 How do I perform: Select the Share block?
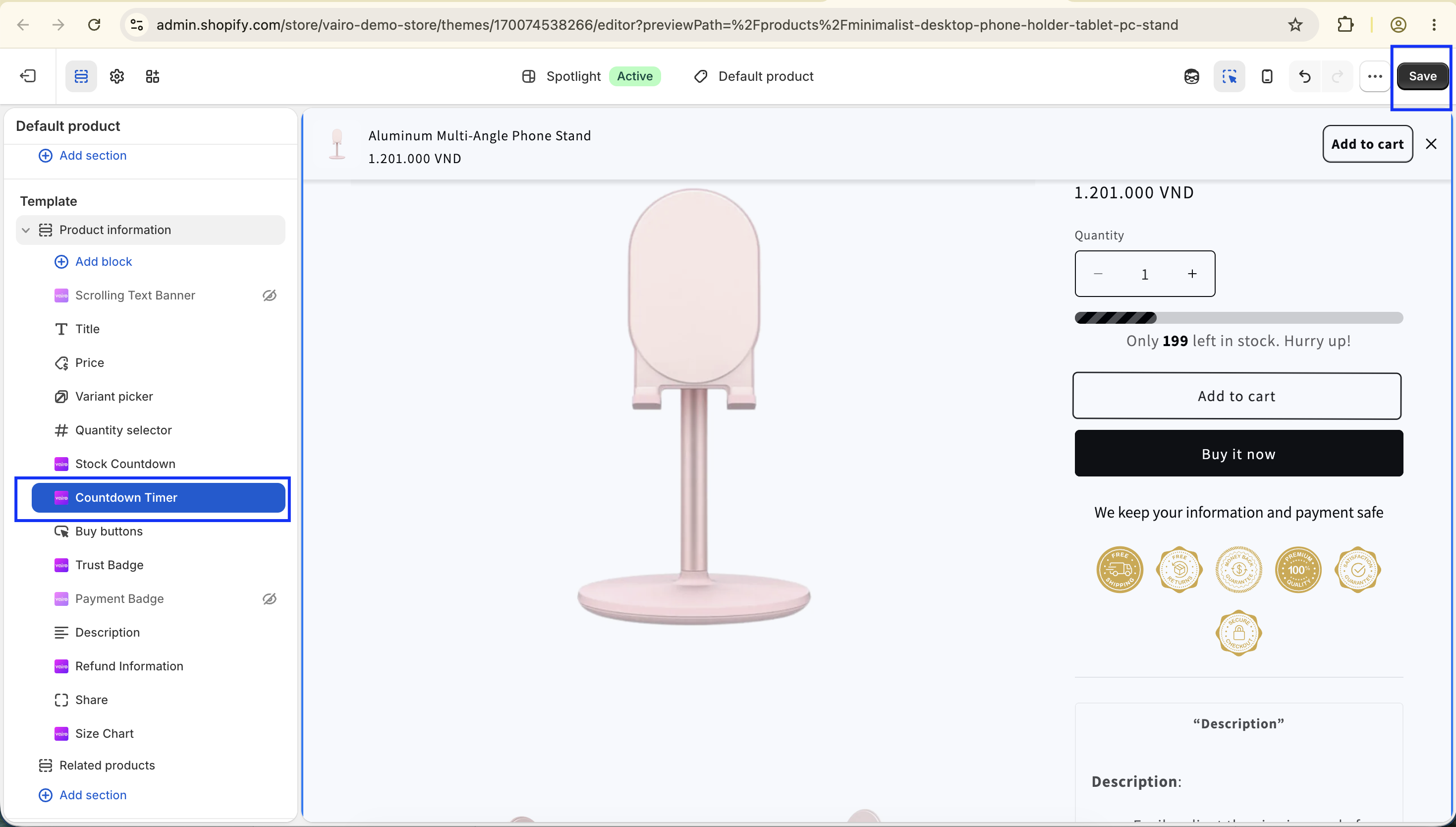pyautogui.click(x=159, y=700)
